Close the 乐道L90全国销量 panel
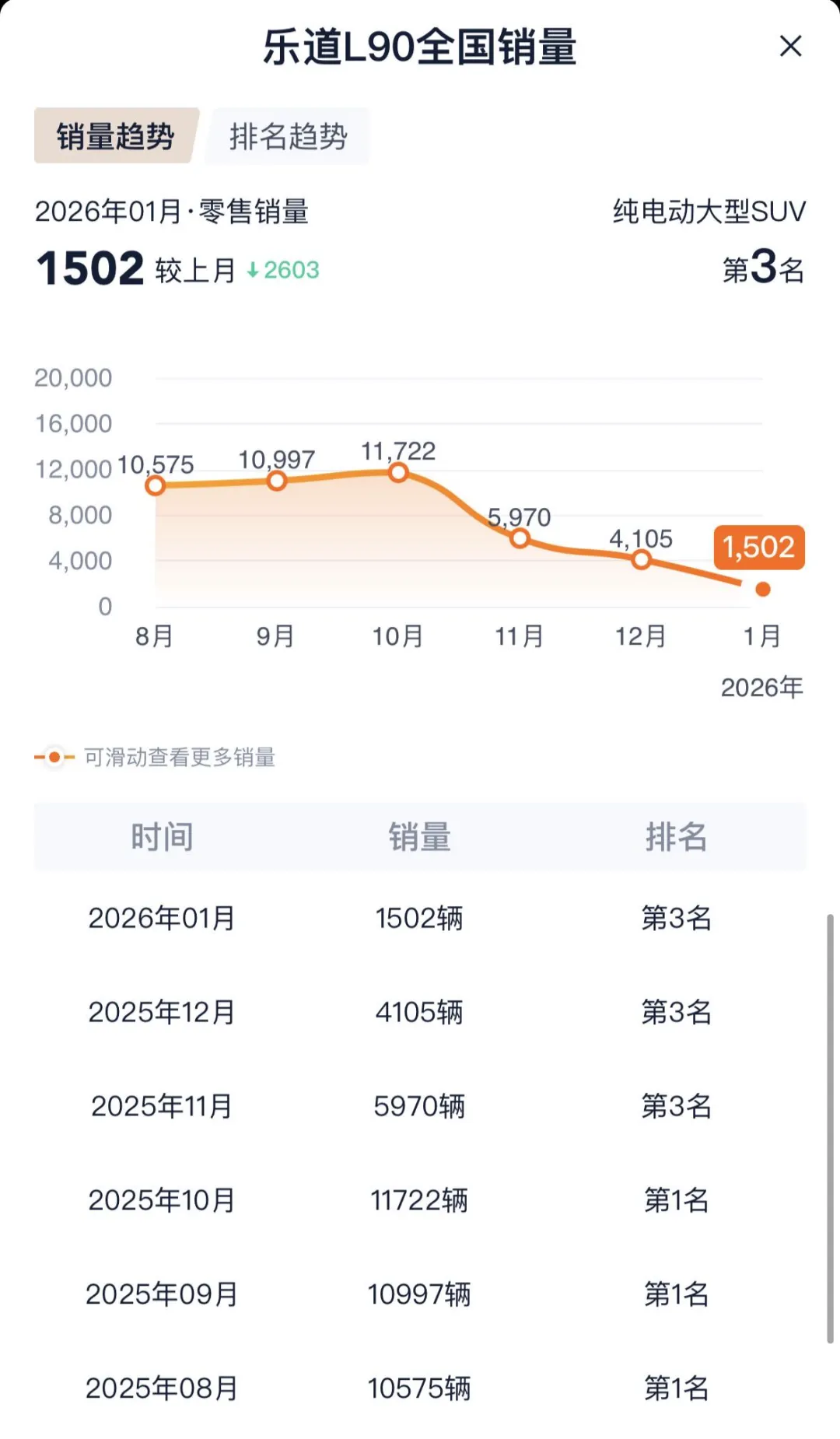The height and width of the screenshot is (1439, 840). point(790,46)
